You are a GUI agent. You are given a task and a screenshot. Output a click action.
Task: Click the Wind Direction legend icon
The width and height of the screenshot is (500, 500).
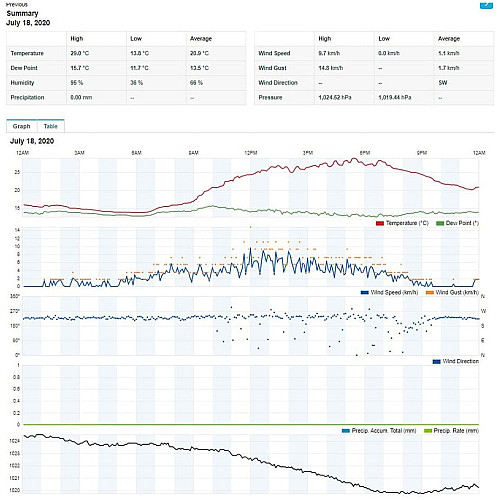tap(436, 362)
